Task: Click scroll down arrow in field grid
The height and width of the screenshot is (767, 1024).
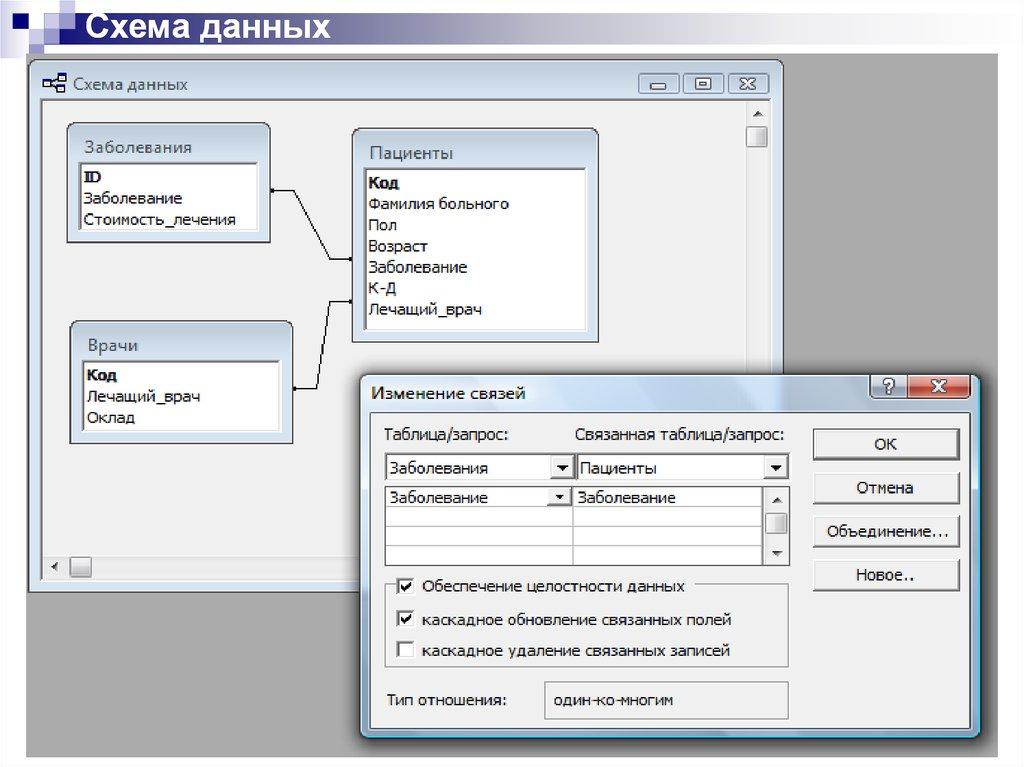Action: point(776,553)
